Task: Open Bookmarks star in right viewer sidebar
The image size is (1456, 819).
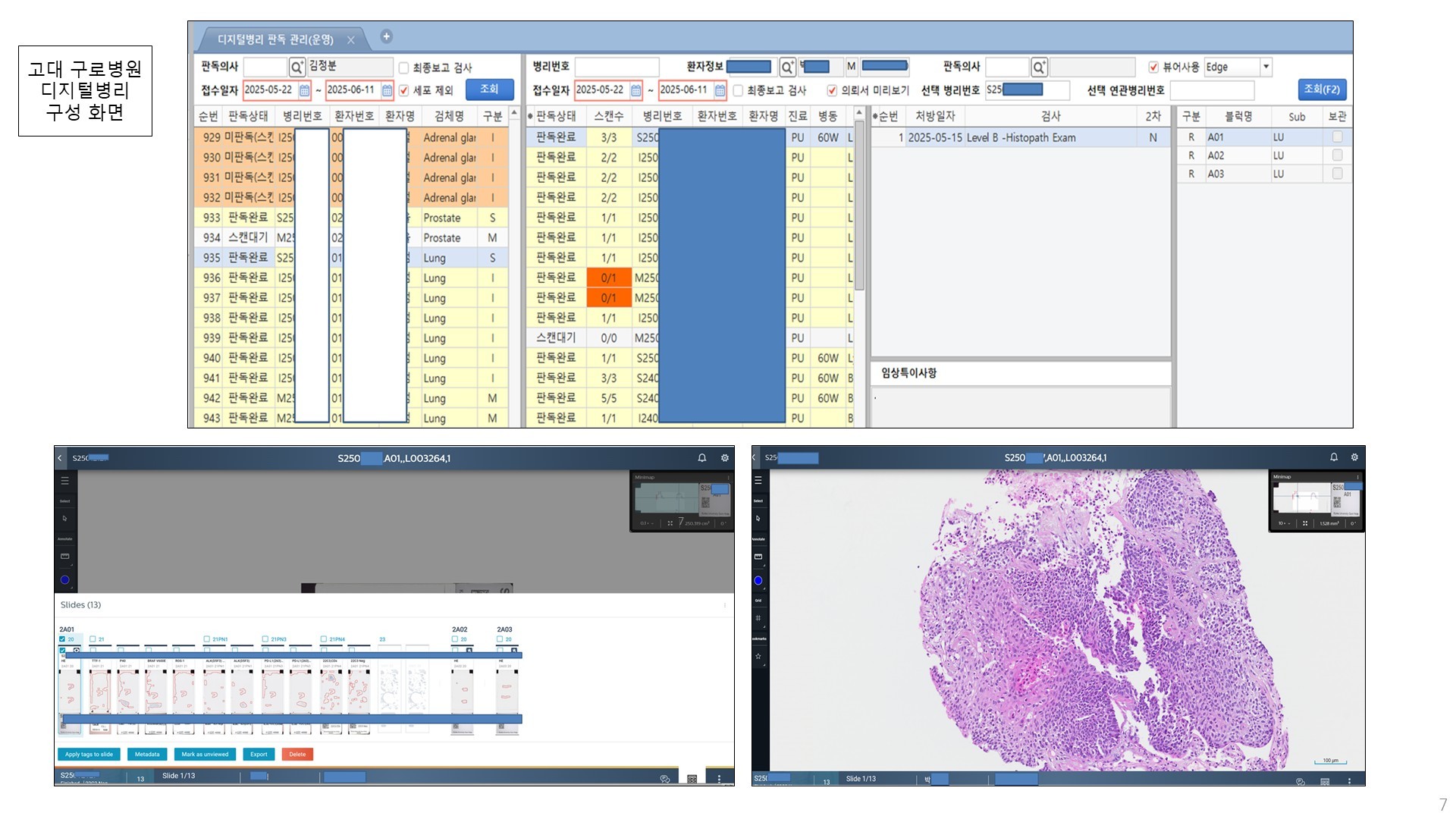Action: (758, 656)
